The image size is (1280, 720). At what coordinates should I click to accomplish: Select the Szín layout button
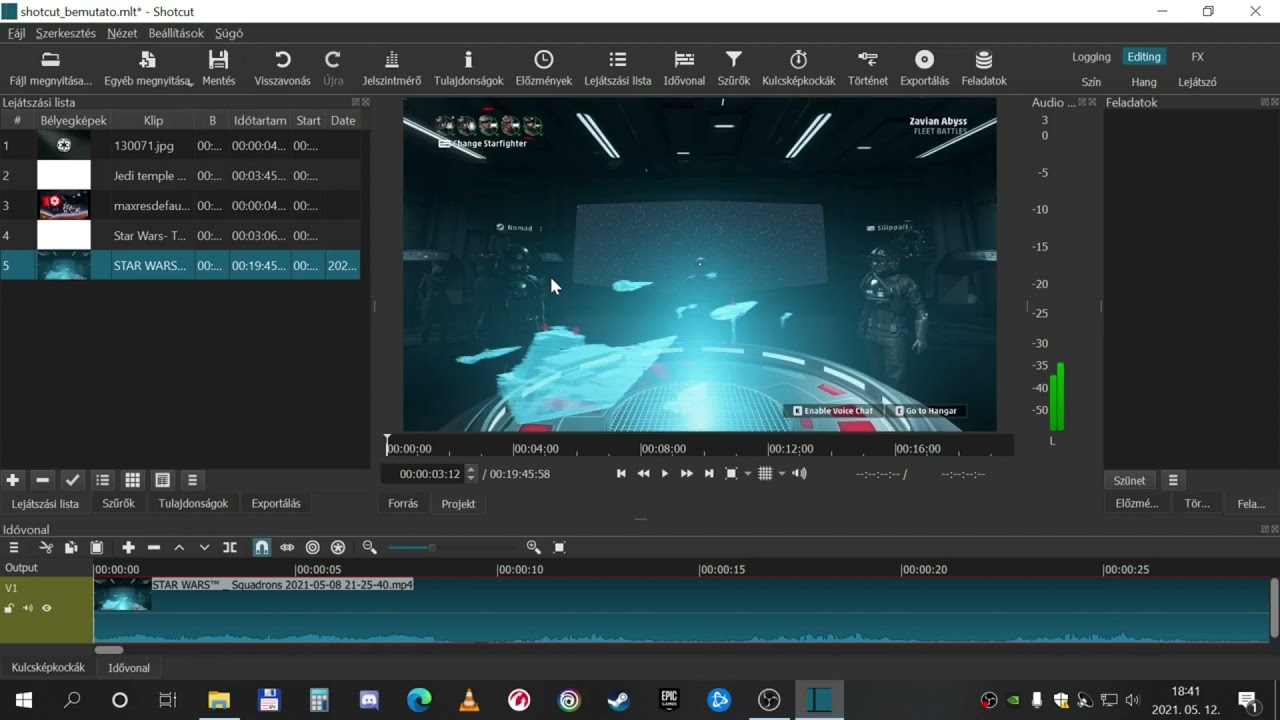(x=1091, y=82)
